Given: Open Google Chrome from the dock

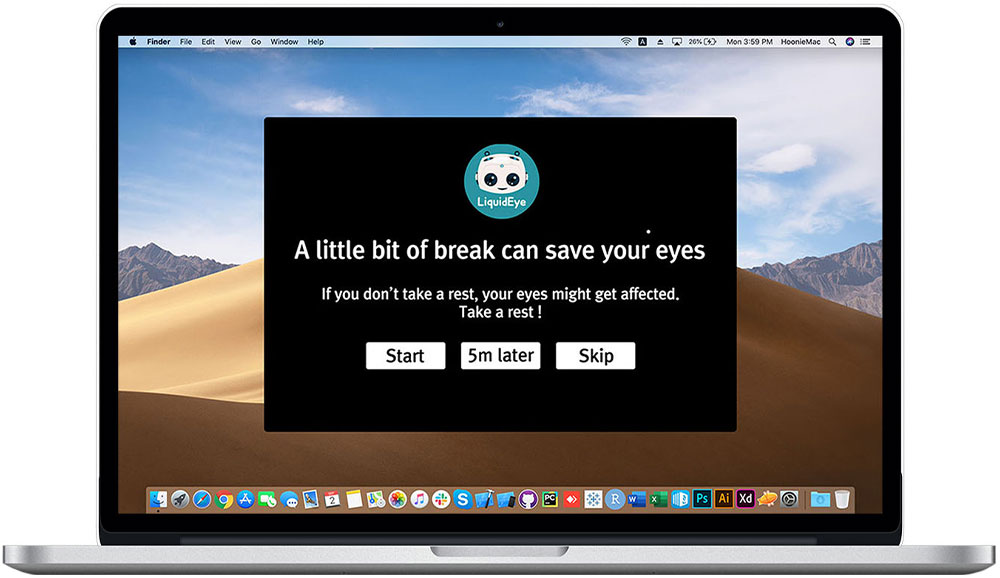Looking at the screenshot, I should point(223,500).
